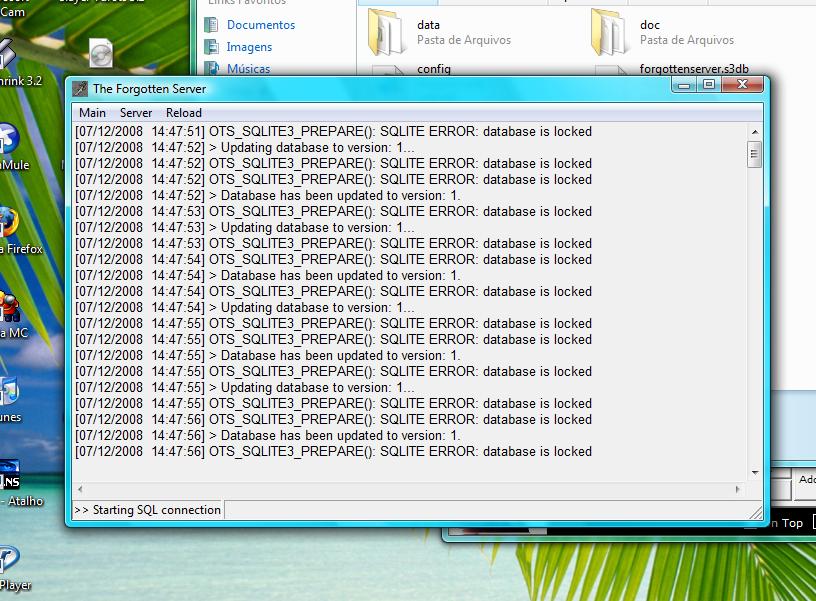Select the 14:47:55 "Database has been updated" line
The height and width of the screenshot is (601, 816).
coord(267,356)
